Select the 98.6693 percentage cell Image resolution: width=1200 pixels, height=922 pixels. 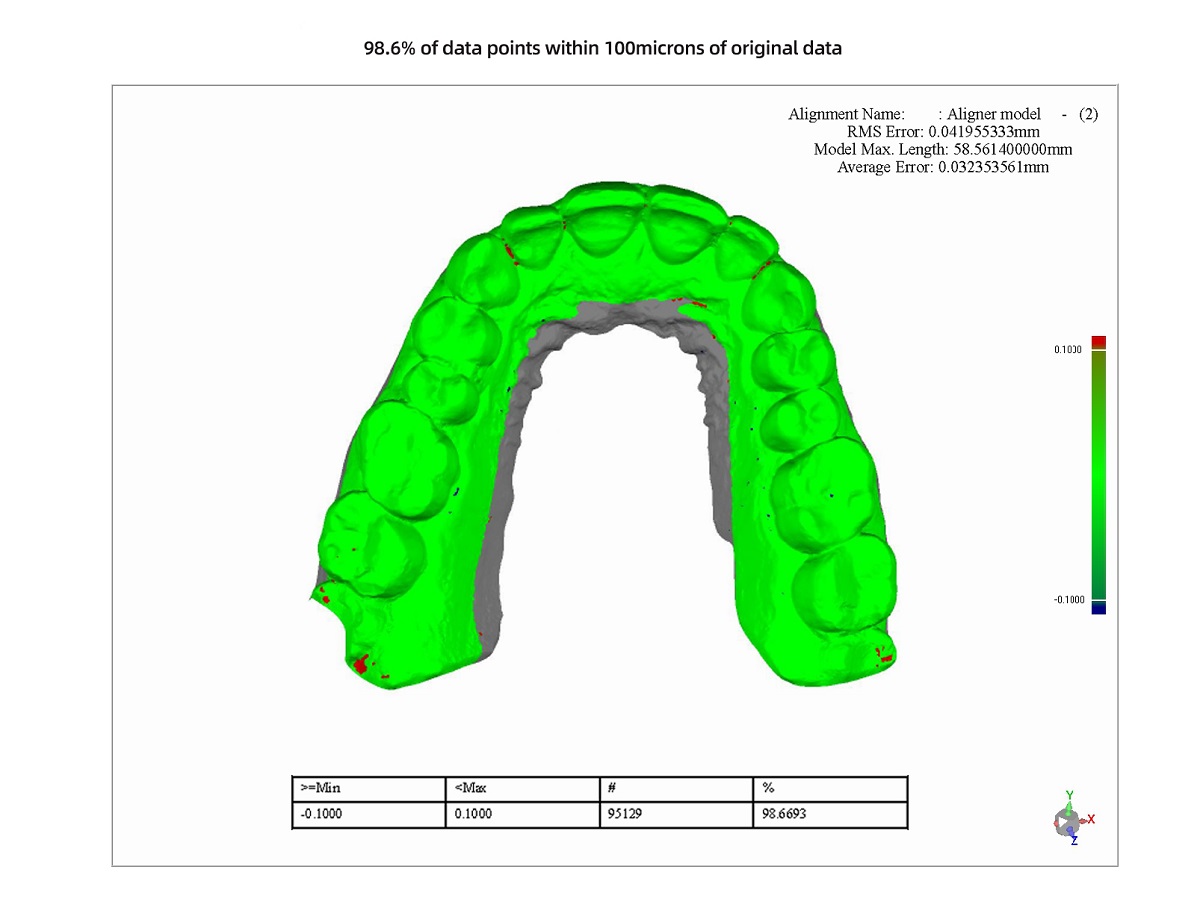click(x=784, y=814)
